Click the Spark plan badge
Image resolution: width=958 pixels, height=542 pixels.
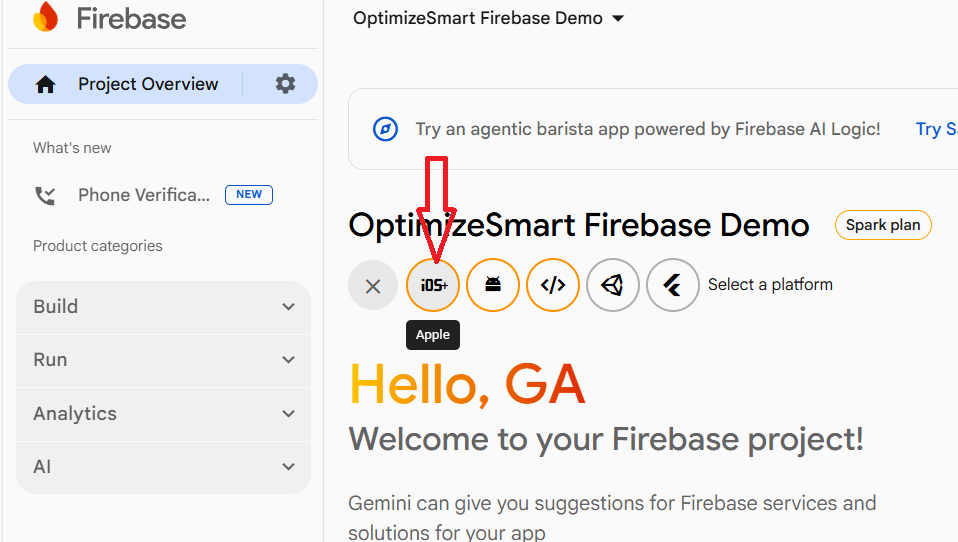point(883,225)
